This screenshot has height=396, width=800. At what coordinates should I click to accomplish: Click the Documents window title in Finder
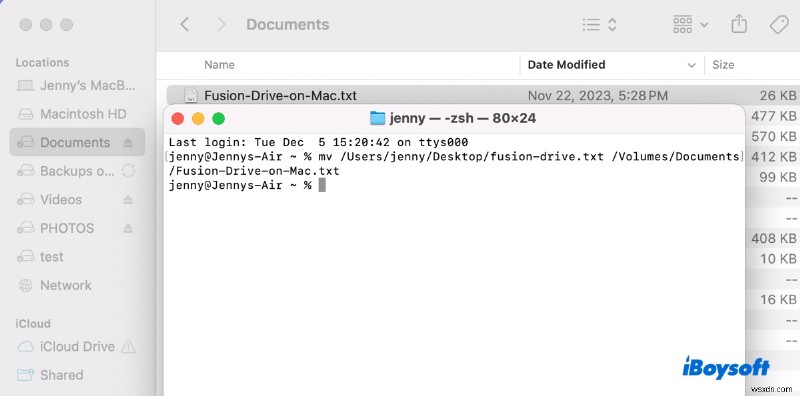click(288, 24)
